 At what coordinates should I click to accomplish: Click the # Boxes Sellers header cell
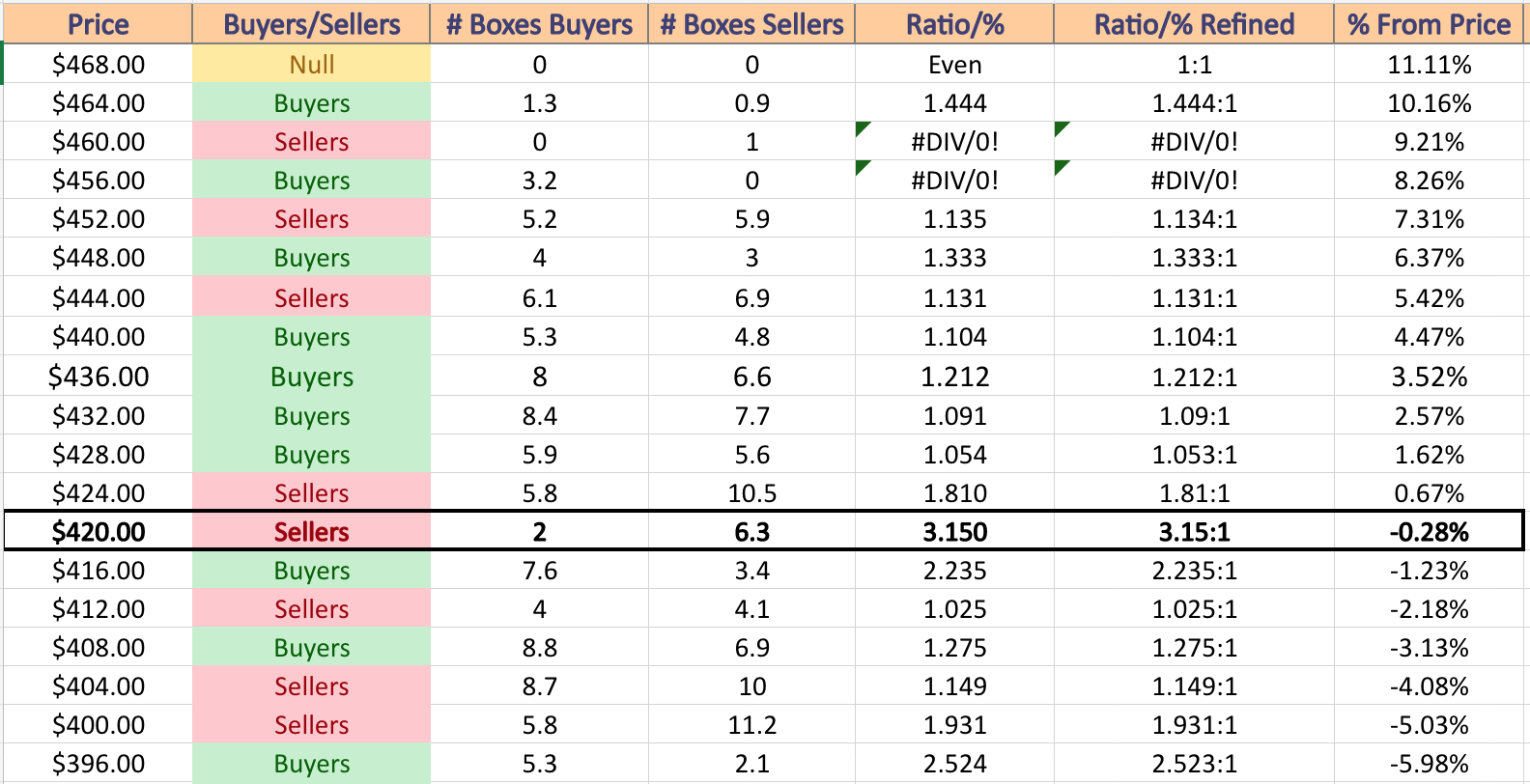(x=751, y=24)
